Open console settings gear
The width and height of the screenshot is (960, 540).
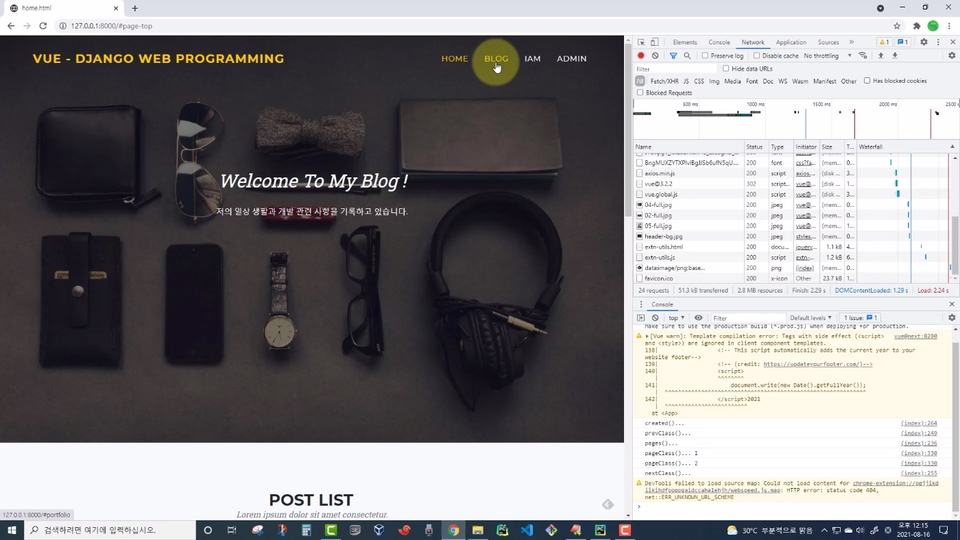tap(951, 318)
